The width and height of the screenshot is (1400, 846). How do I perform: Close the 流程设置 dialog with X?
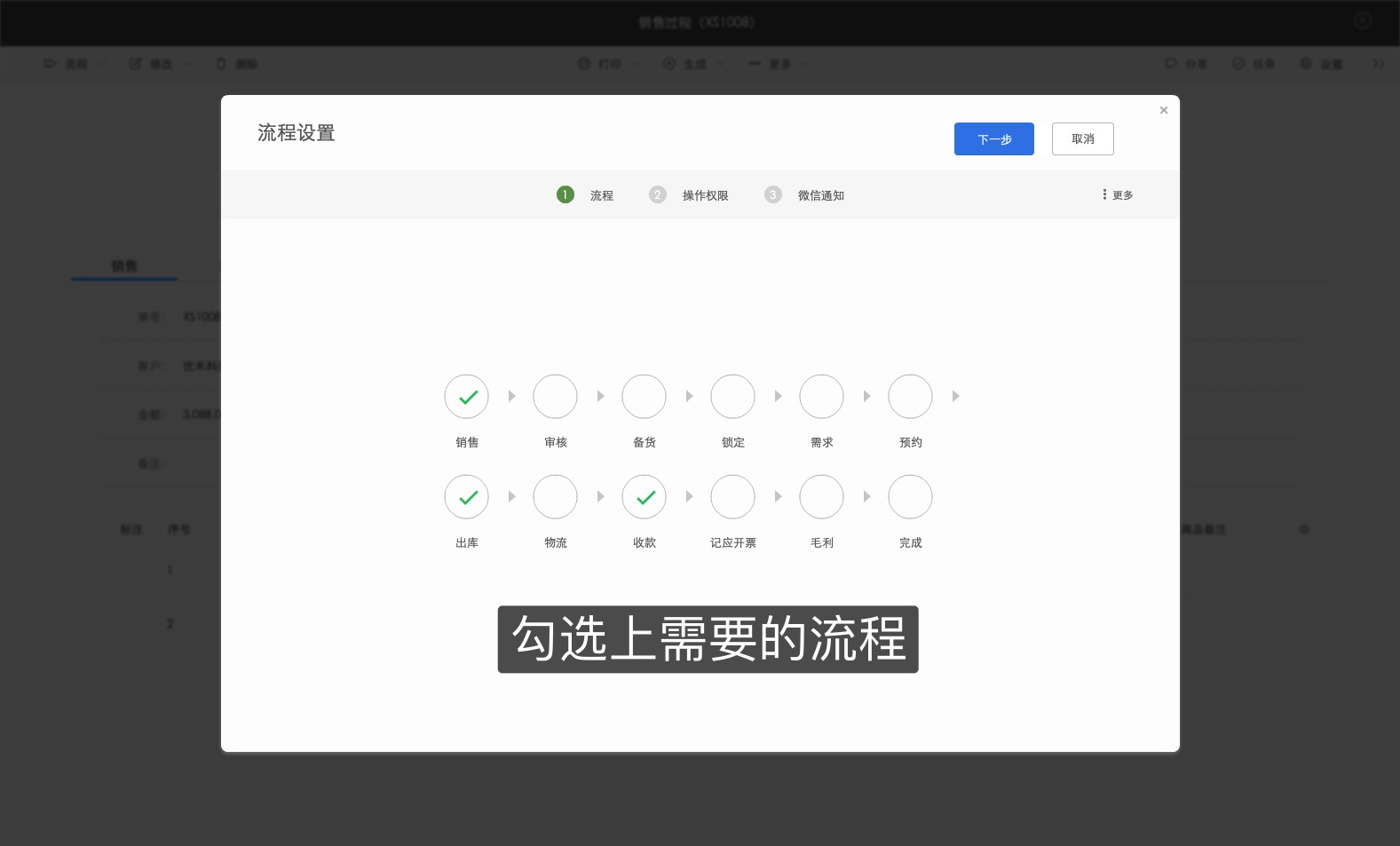[x=1163, y=110]
